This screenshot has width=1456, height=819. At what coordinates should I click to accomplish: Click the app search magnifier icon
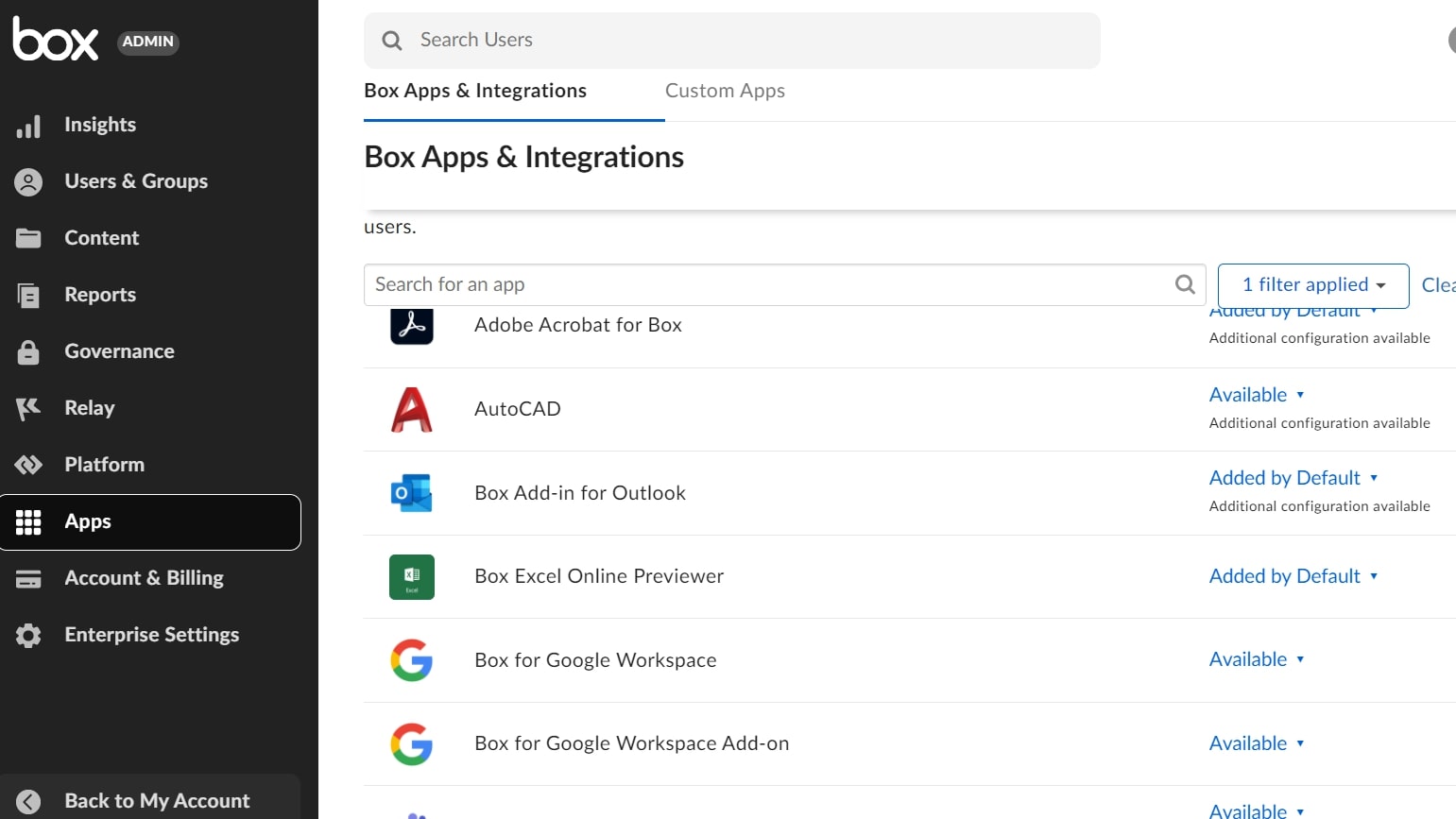click(x=1185, y=284)
